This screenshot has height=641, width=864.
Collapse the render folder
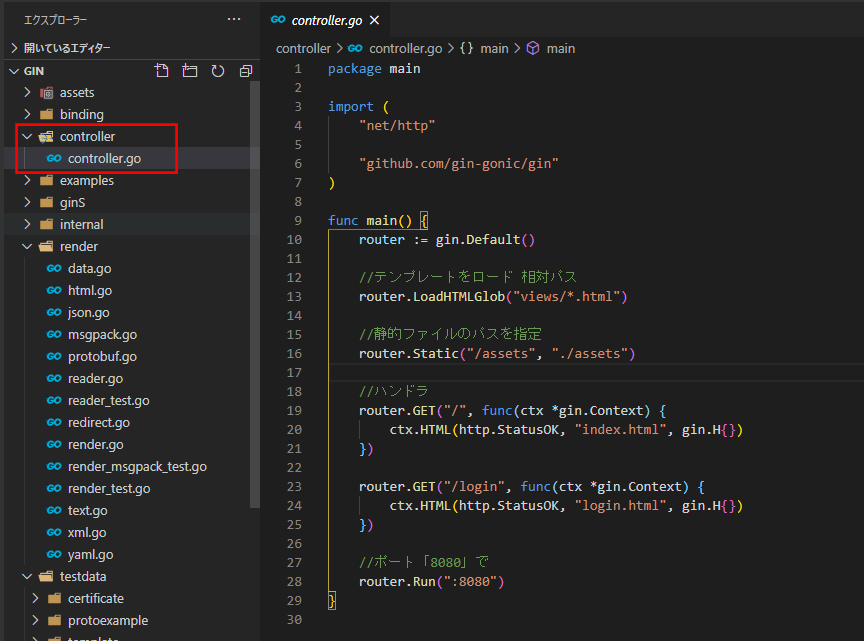coord(27,246)
